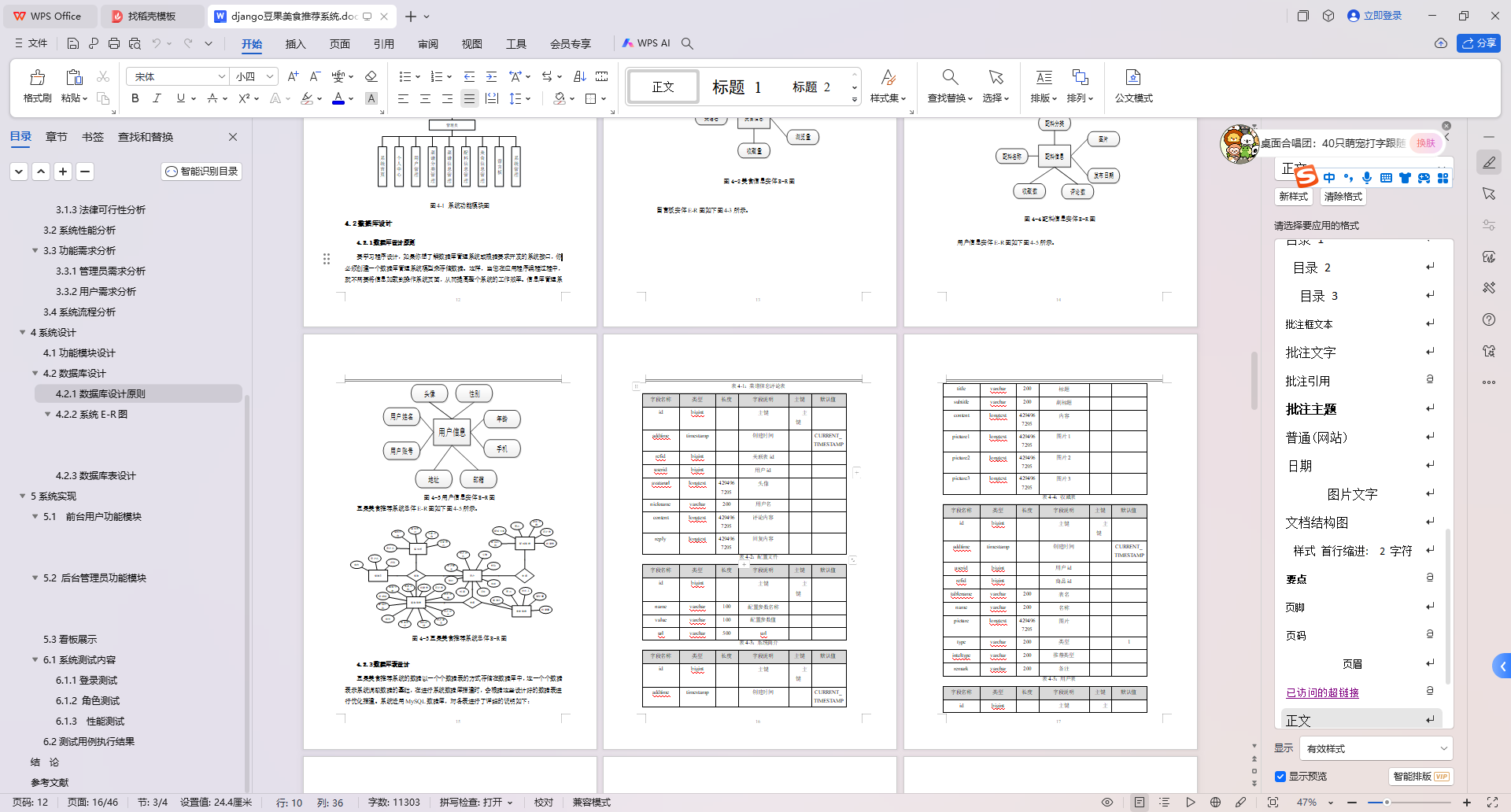Viewport: 1511px width, 812px height.
Task: Open the display 有效样式 dropdown
Action: pos(1376,748)
